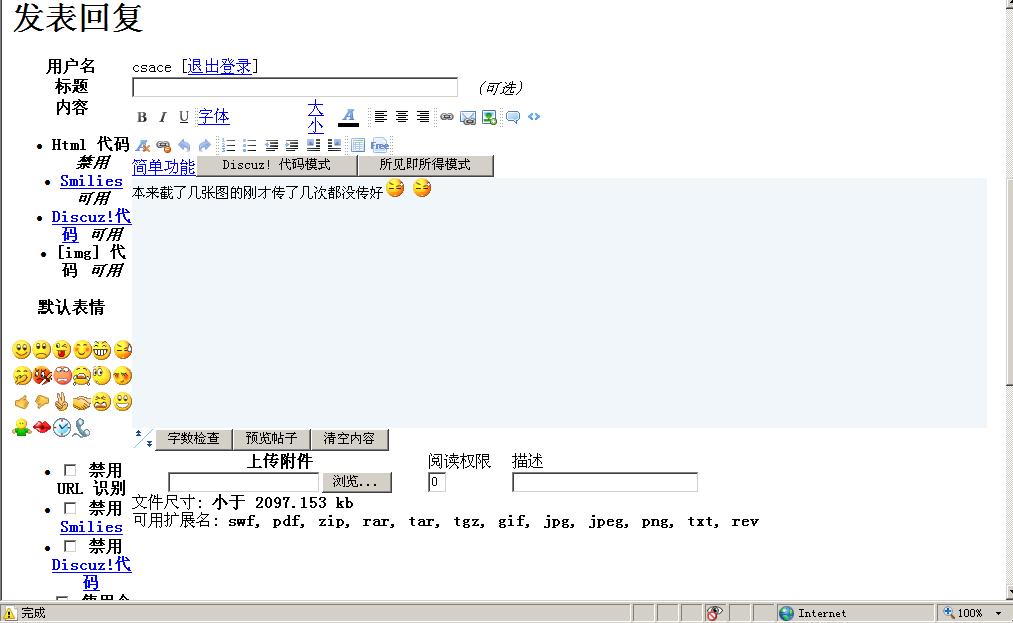Viewport: 1013px width, 623px height.
Task: Undo last edit with left arrow icon
Action: pos(184,145)
